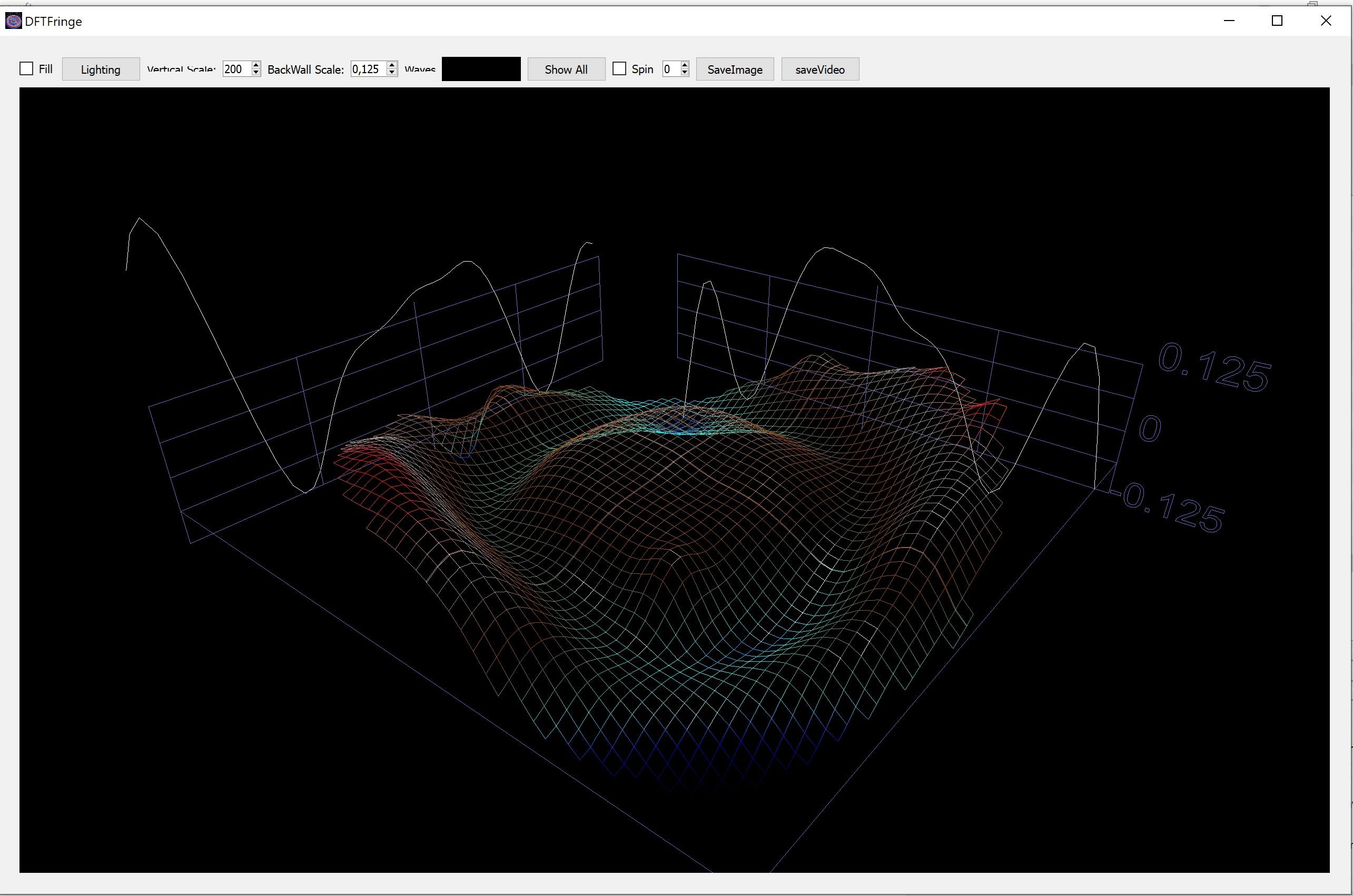
Task: Click the black color box beside Waves
Action: [481, 69]
